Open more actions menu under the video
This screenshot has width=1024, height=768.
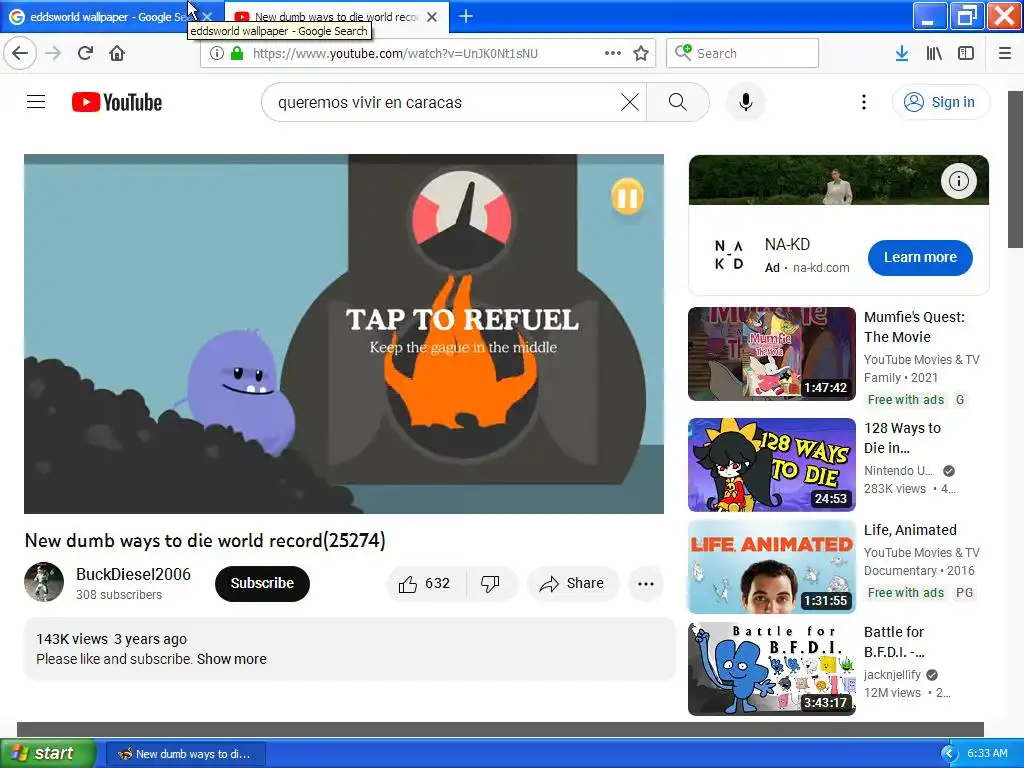[646, 584]
